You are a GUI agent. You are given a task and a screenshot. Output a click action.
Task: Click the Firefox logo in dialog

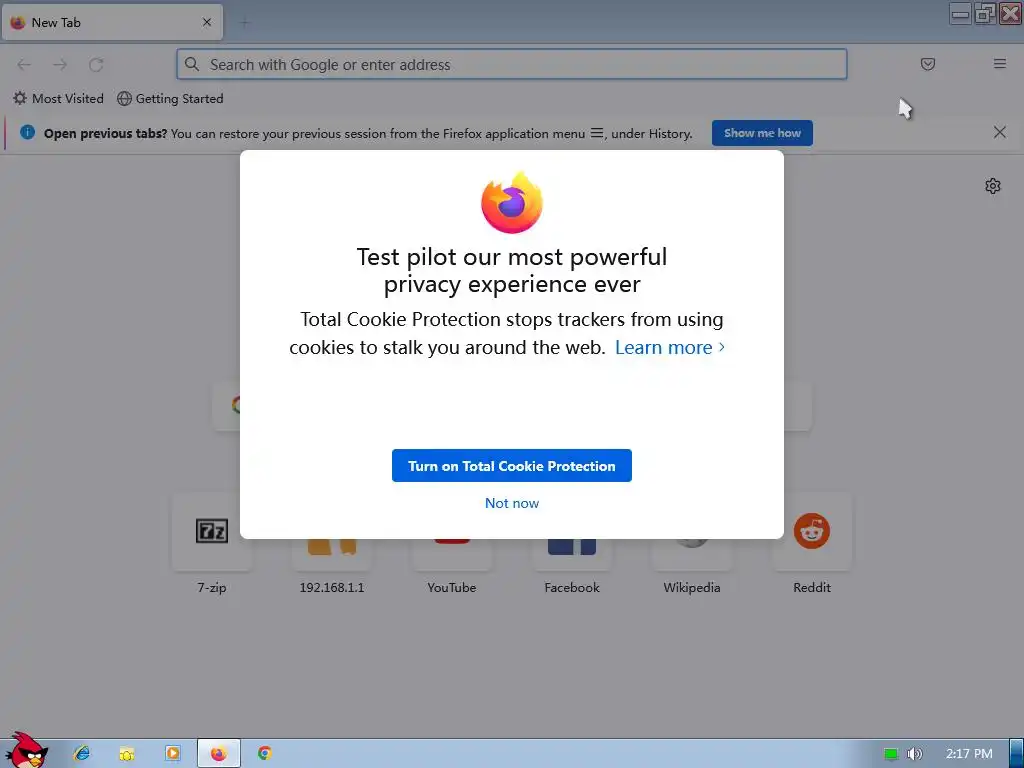click(x=512, y=202)
